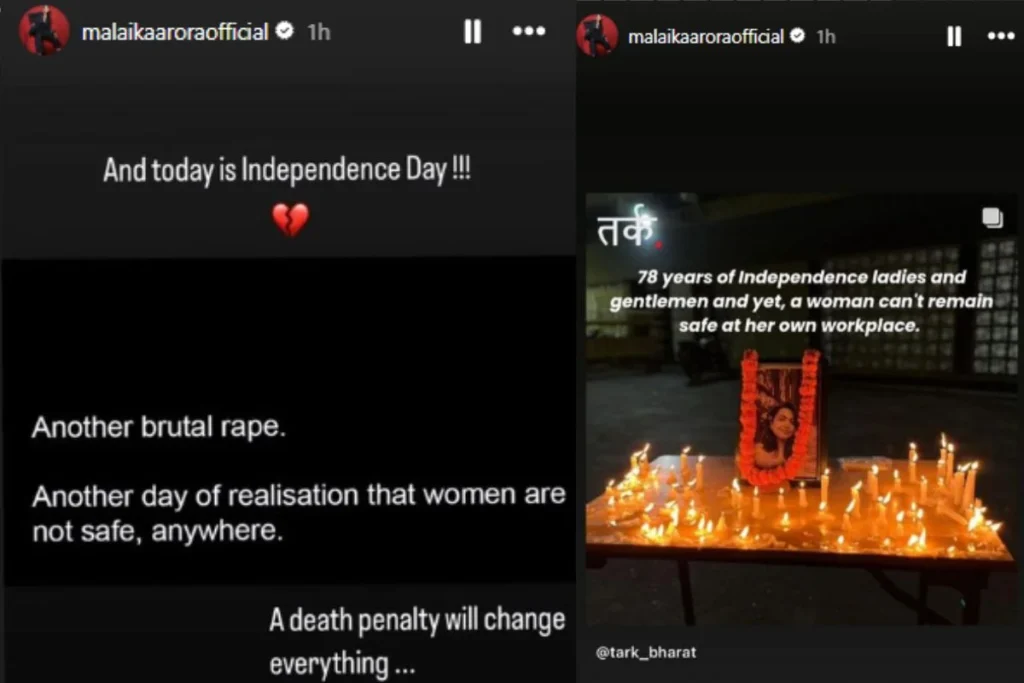The height and width of the screenshot is (683, 1024).
Task: Tap the '1h' timestamp on left story
Action: pos(319,32)
